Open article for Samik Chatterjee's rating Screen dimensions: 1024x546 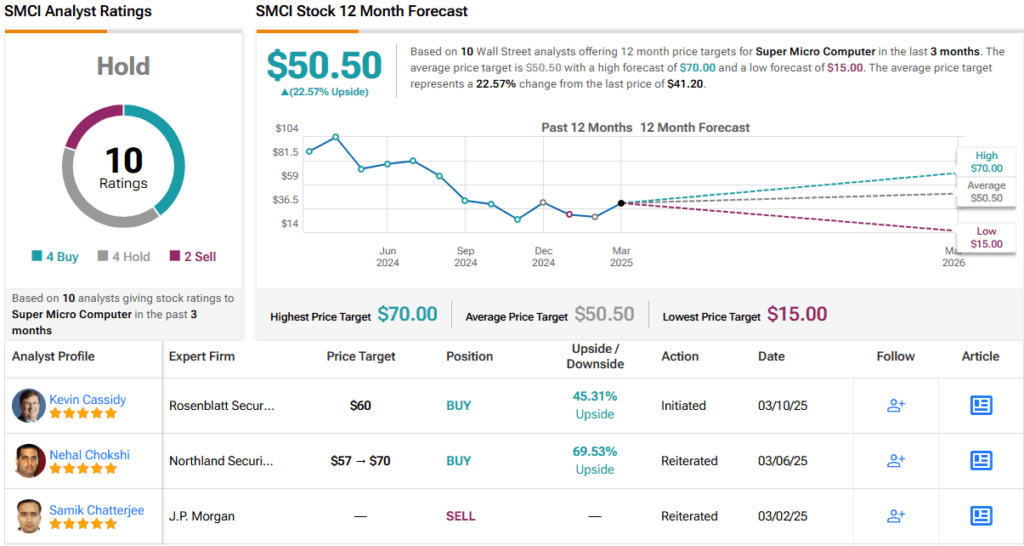pyautogui.click(x=981, y=516)
